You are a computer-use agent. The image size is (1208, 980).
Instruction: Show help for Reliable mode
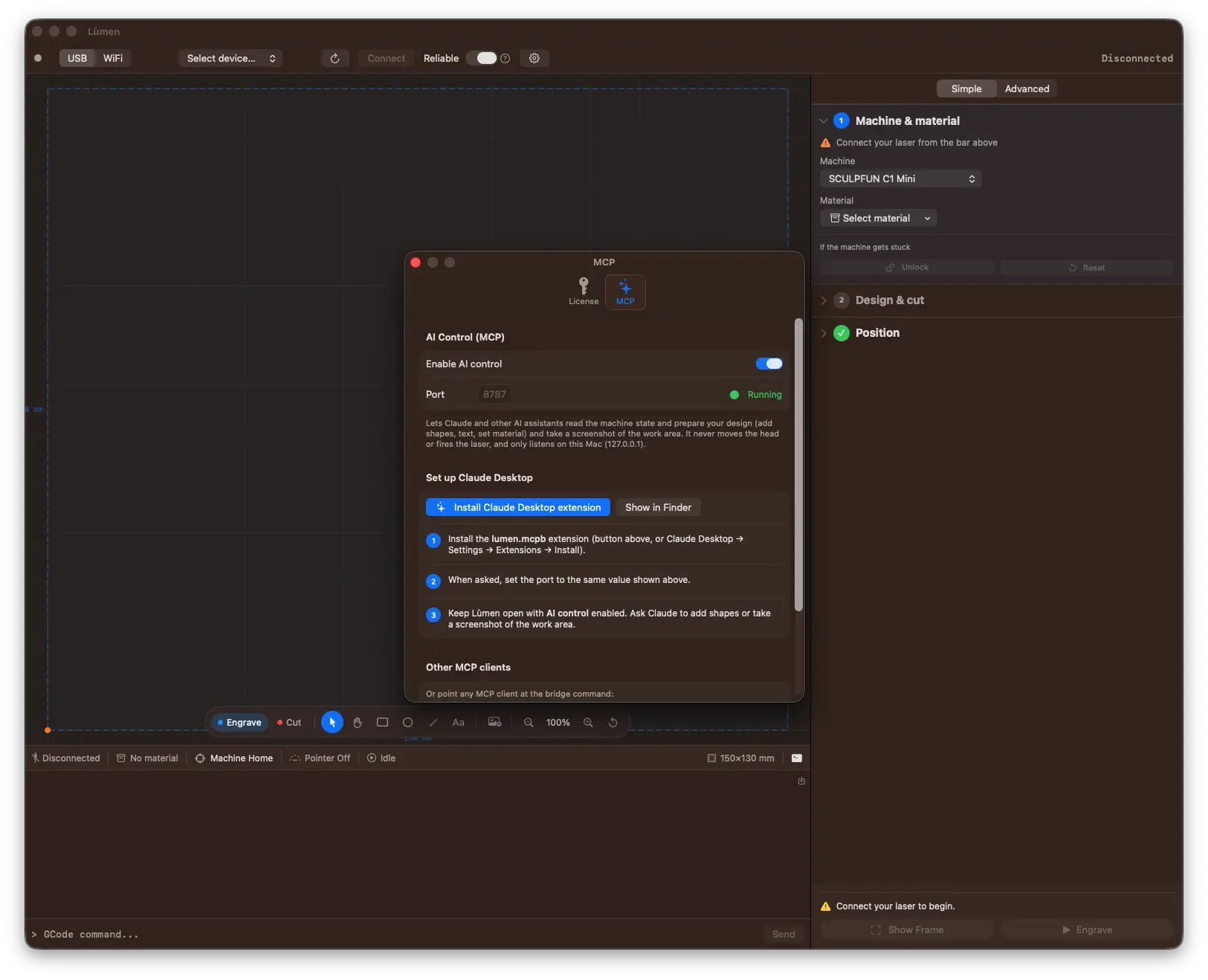(x=506, y=58)
